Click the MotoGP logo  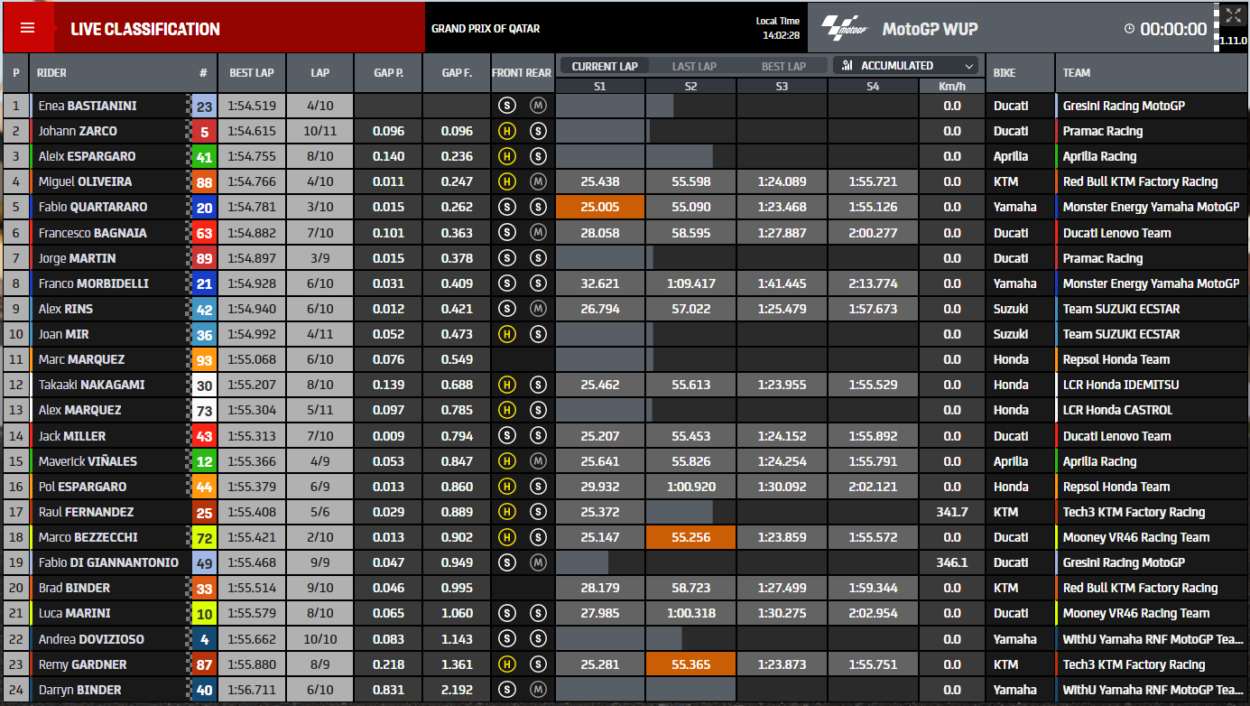pos(846,29)
